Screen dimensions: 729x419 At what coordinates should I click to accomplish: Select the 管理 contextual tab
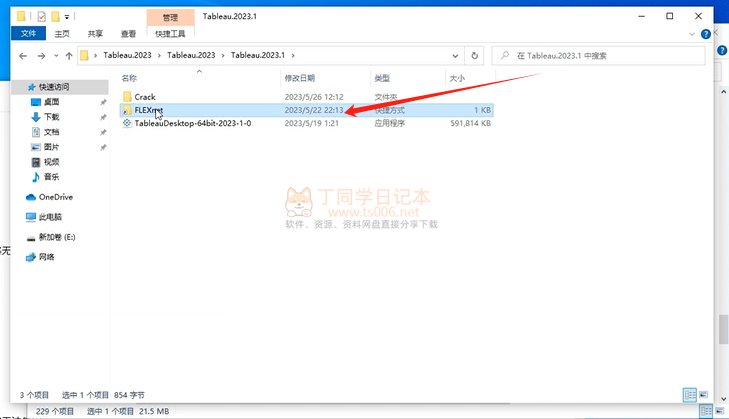point(170,18)
